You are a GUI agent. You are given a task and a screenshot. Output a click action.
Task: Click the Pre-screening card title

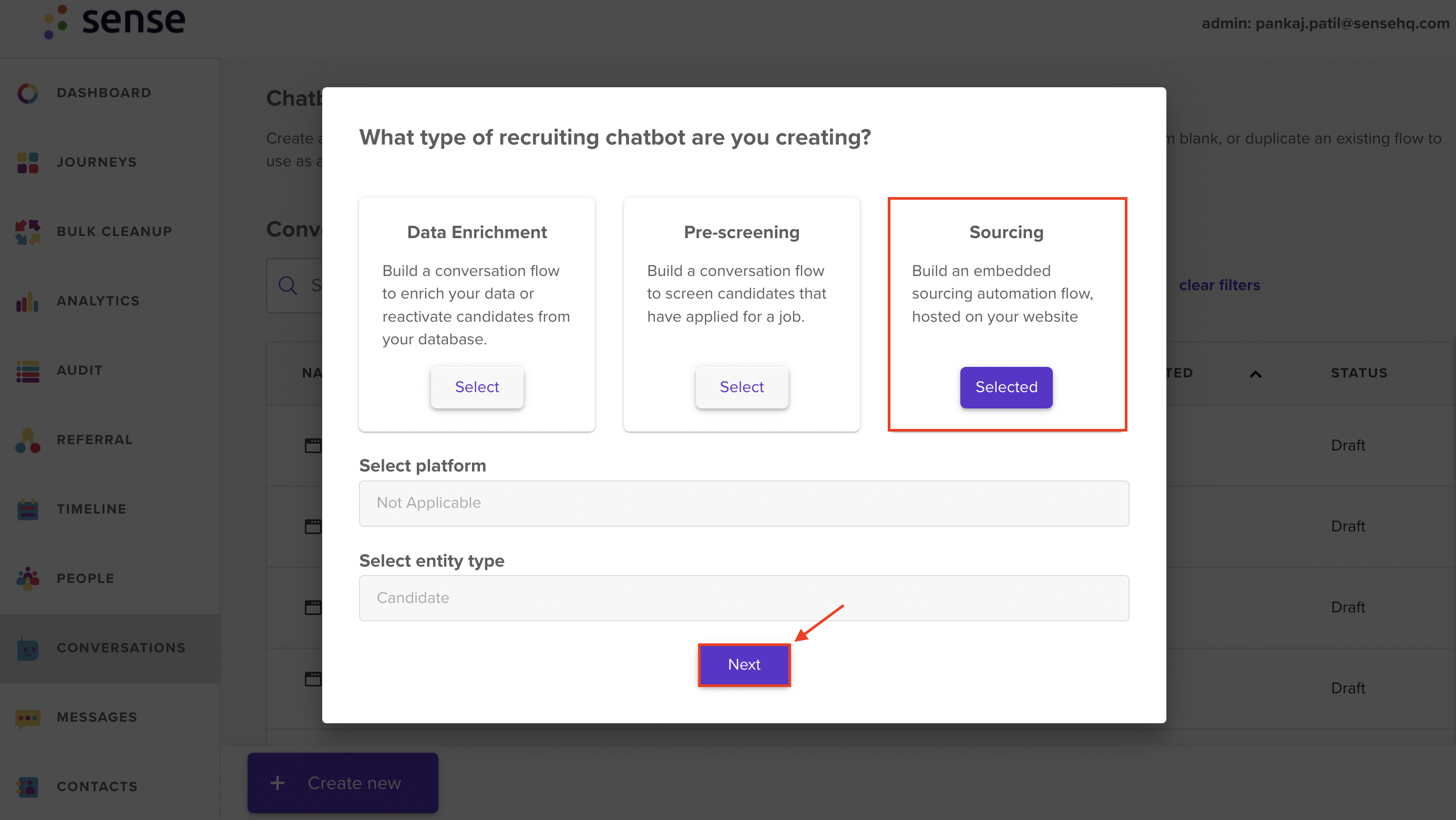pyautogui.click(x=742, y=232)
